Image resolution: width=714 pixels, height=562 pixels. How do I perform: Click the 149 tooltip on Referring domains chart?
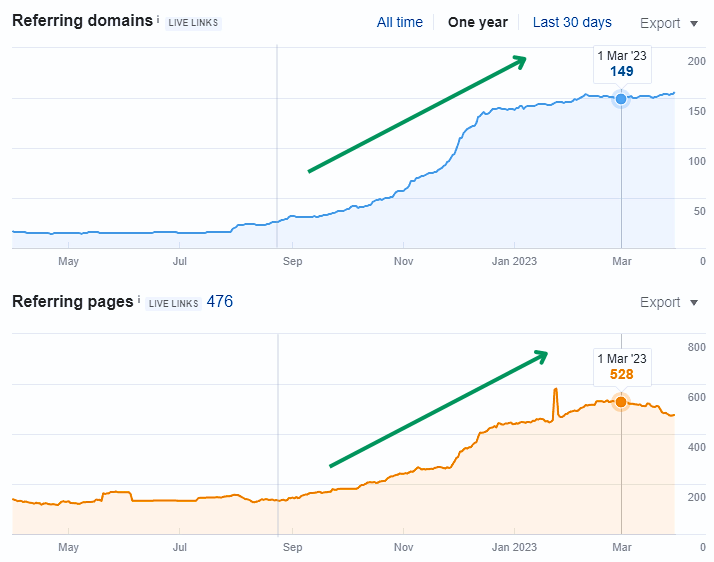tap(621, 65)
